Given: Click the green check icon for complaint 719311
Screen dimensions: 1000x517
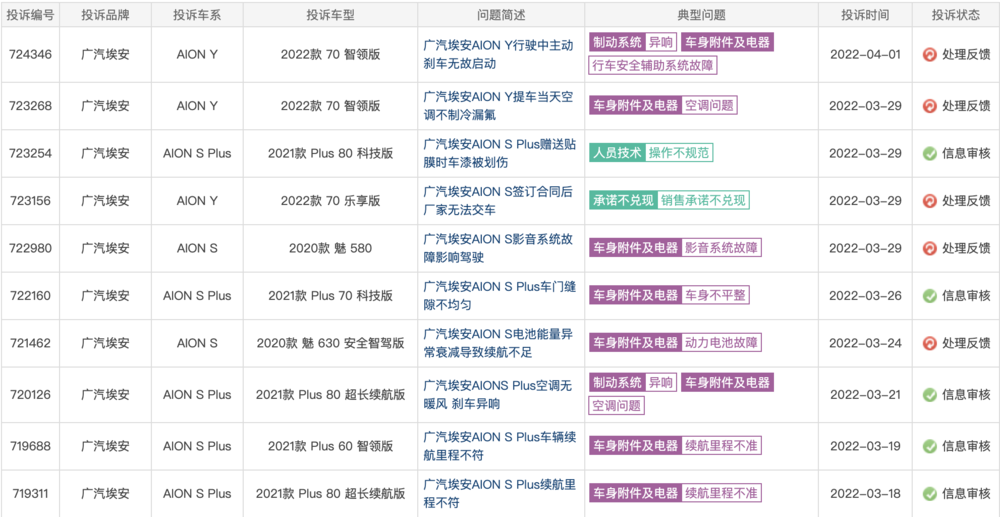Looking at the screenshot, I should pyautogui.click(x=930, y=493).
